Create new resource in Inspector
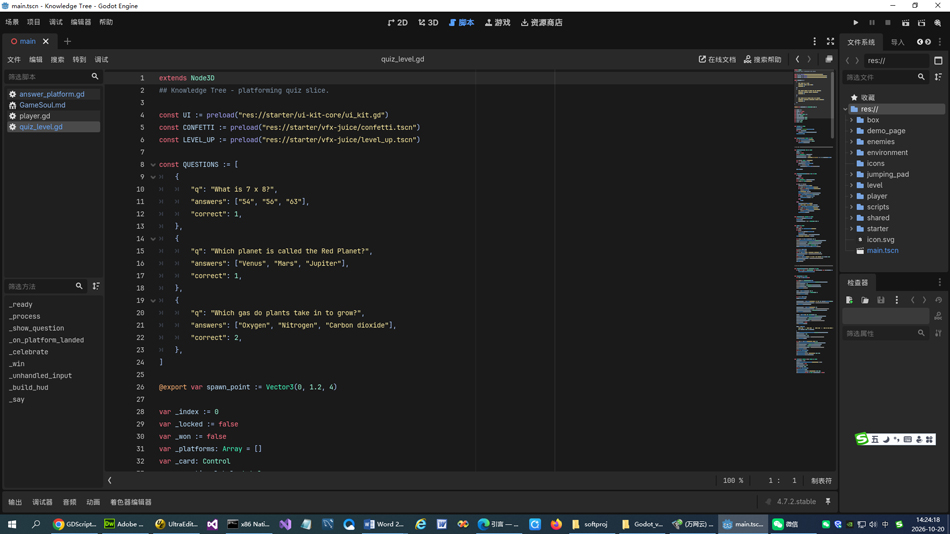950x534 pixels. [849, 300]
